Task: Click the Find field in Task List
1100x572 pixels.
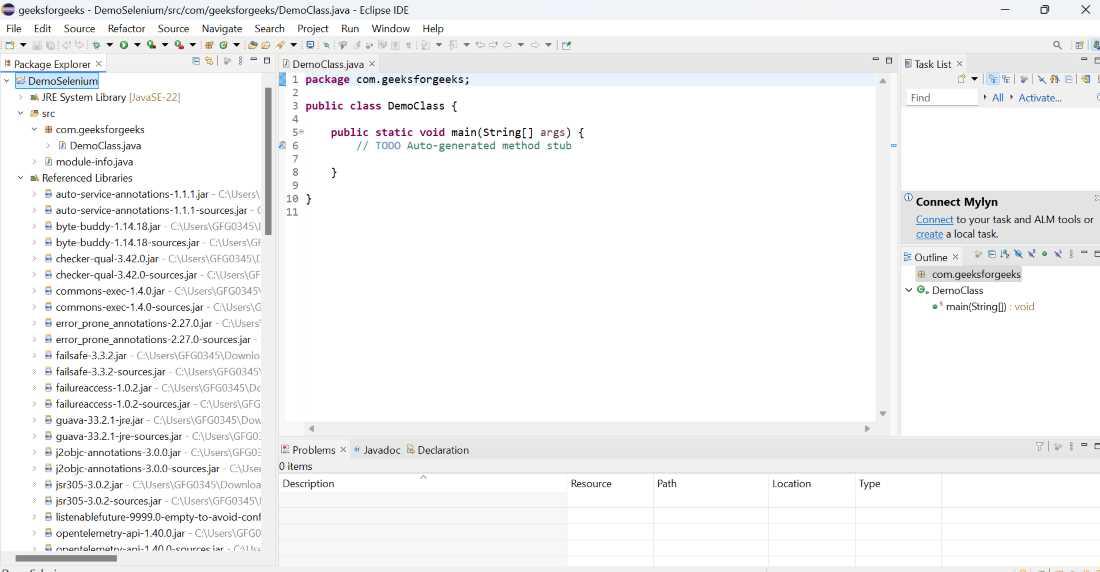Action: pyautogui.click(x=941, y=98)
